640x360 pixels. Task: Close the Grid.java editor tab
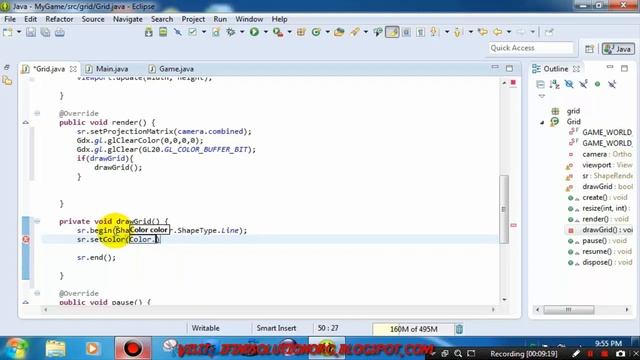pyautogui.click(x=73, y=69)
